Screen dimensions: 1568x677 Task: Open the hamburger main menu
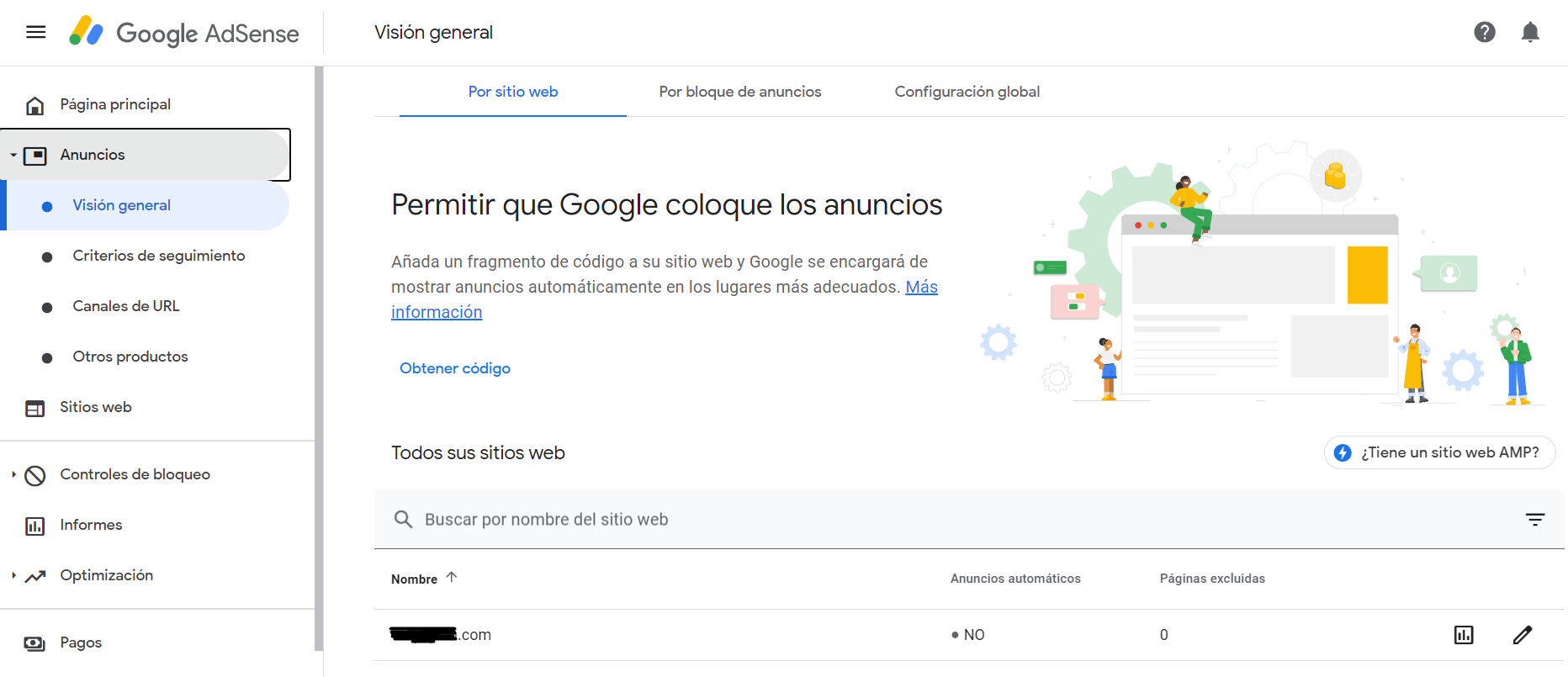point(35,32)
